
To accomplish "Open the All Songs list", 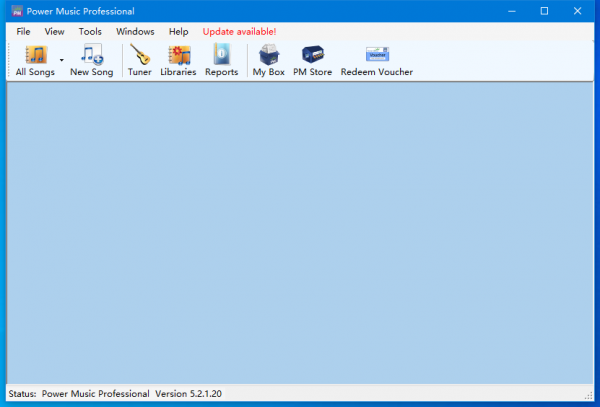I will [x=35, y=60].
